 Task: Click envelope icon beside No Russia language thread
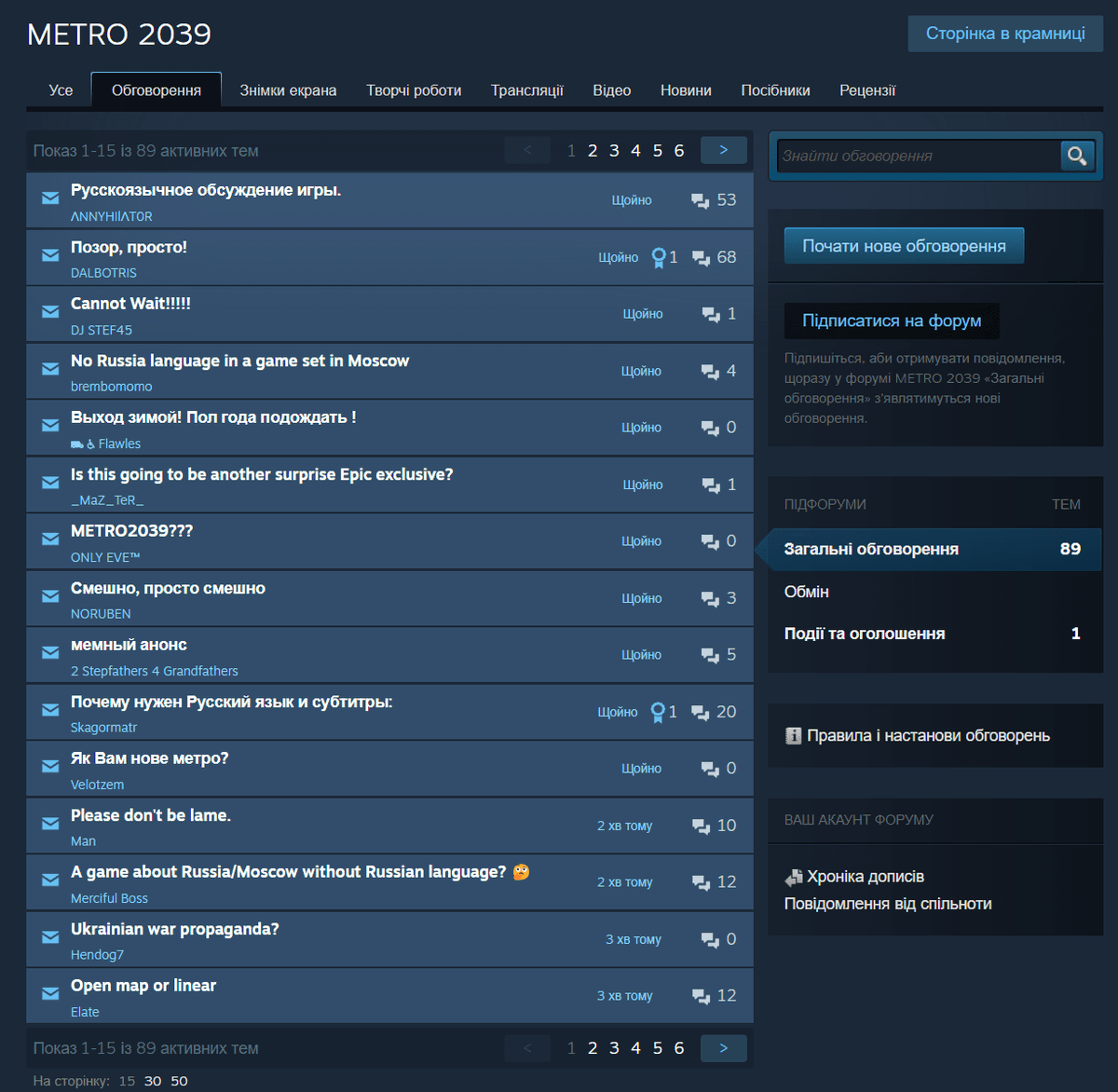(x=50, y=369)
